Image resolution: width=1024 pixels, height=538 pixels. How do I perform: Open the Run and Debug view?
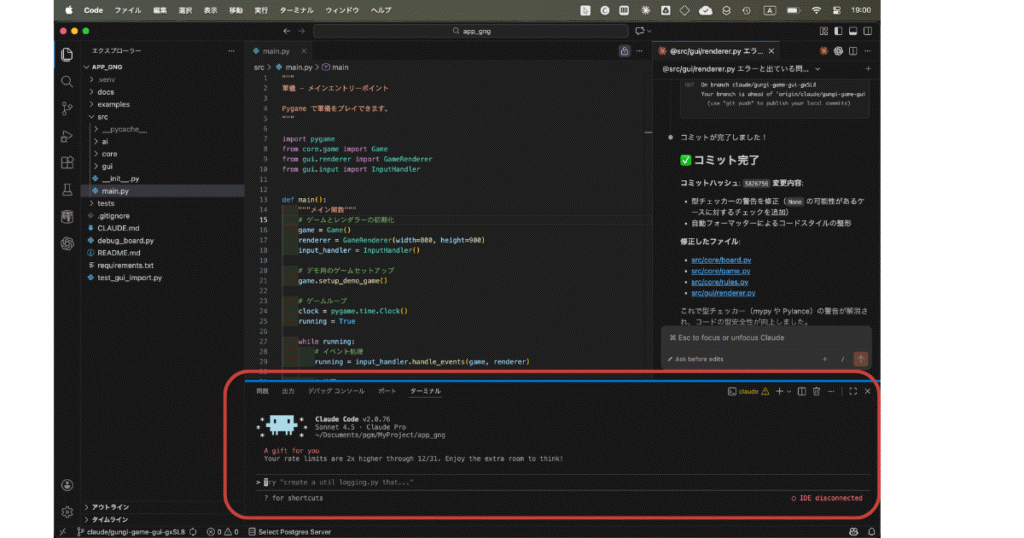coord(67,135)
